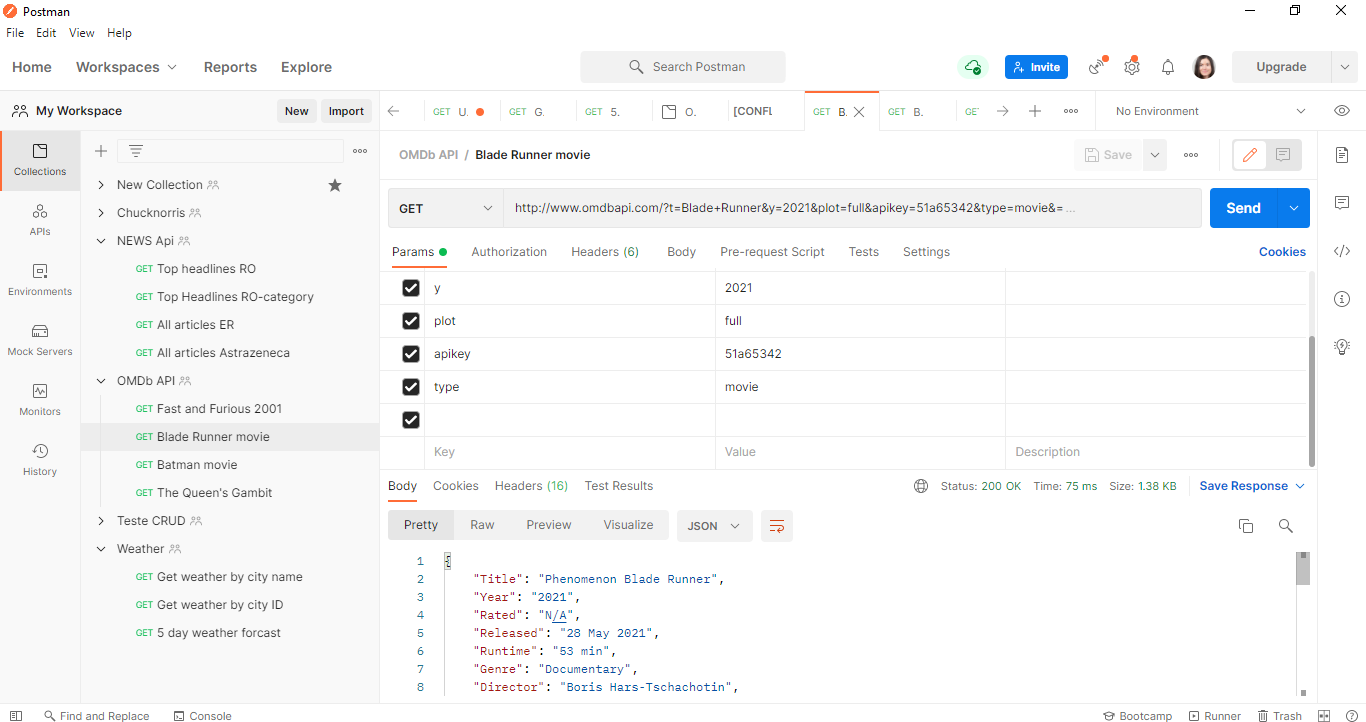The width and height of the screenshot is (1366, 722).
Task: Open the Monitors sidebar panel
Action: 40,400
